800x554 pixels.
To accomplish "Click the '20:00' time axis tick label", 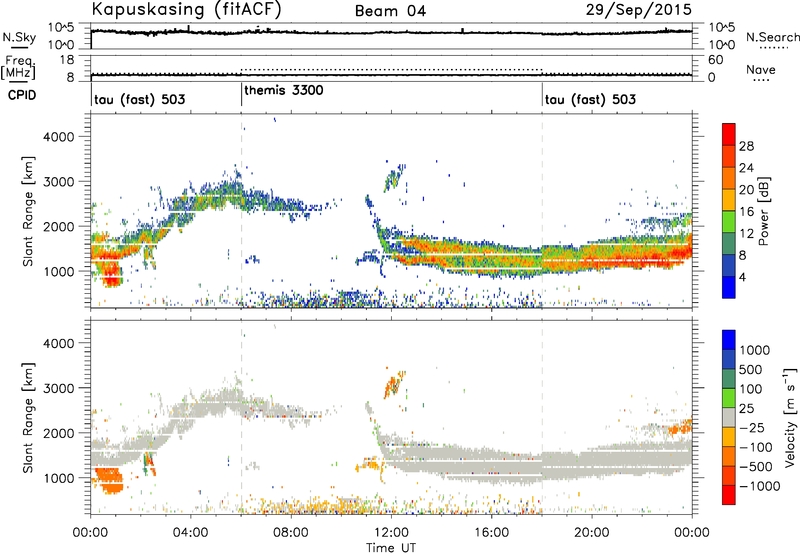I will pos(592,533).
